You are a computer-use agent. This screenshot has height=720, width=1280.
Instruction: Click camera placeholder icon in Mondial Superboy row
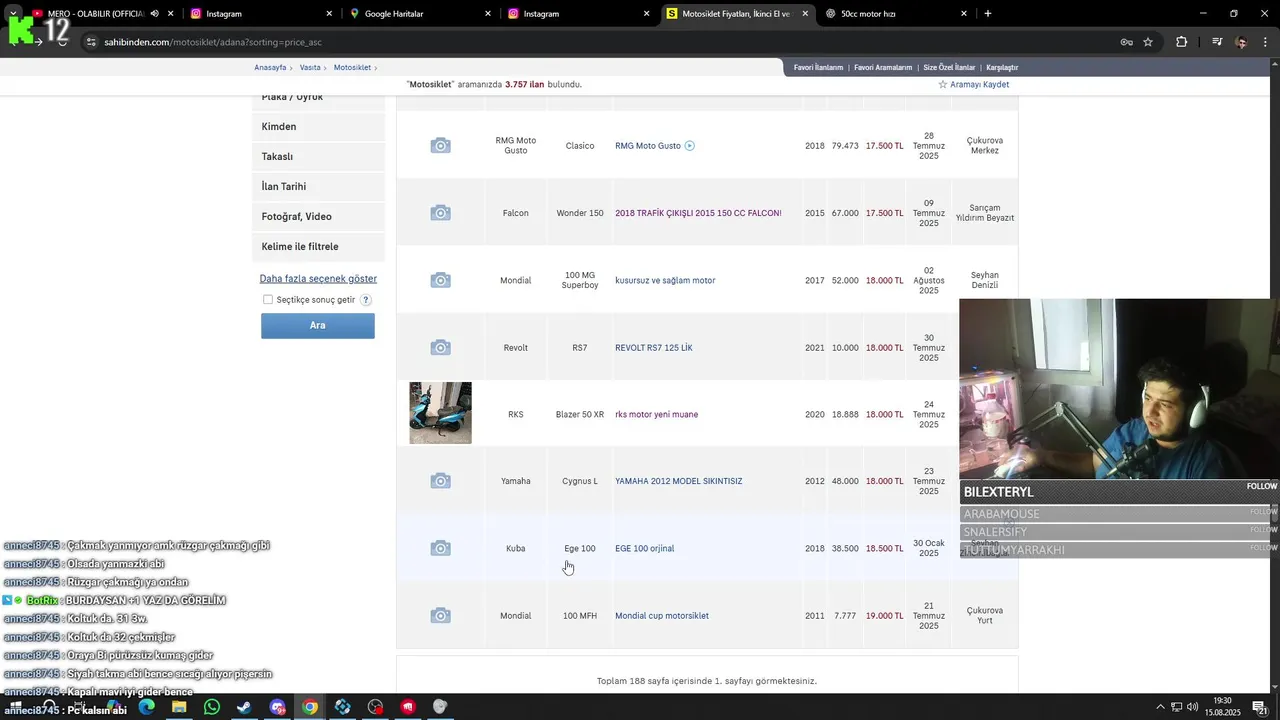[440, 280]
